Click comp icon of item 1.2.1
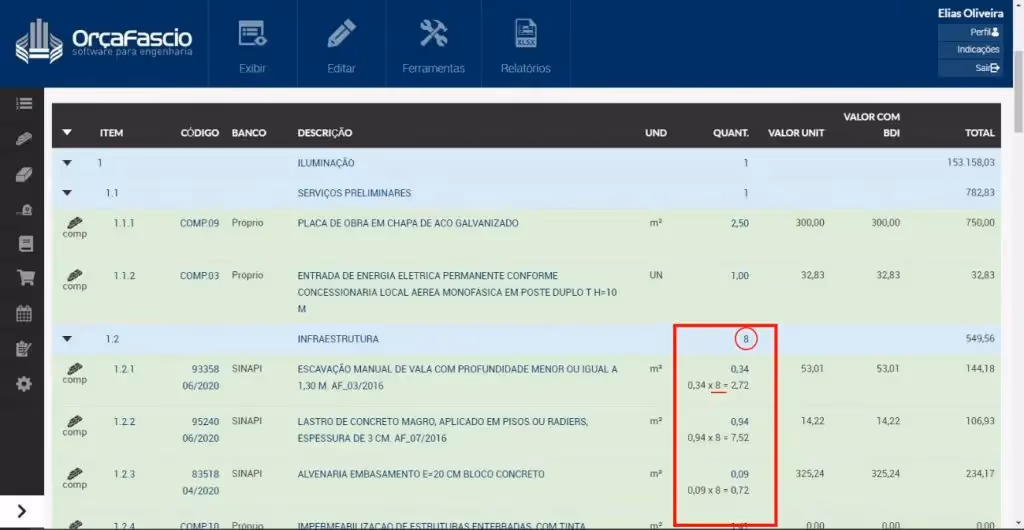 pos(74,373)
